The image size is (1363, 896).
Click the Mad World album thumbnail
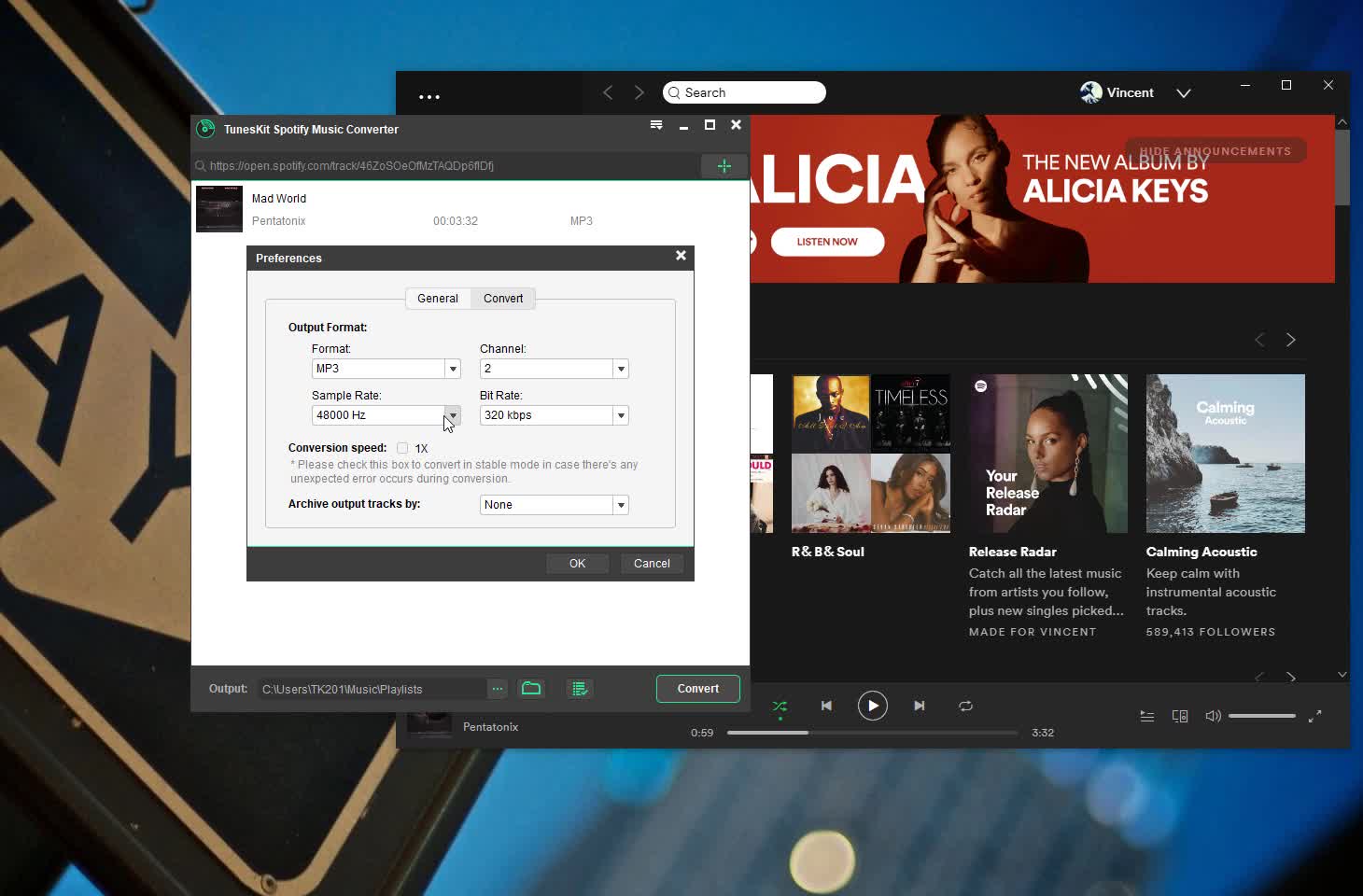[x=219, y=209]
